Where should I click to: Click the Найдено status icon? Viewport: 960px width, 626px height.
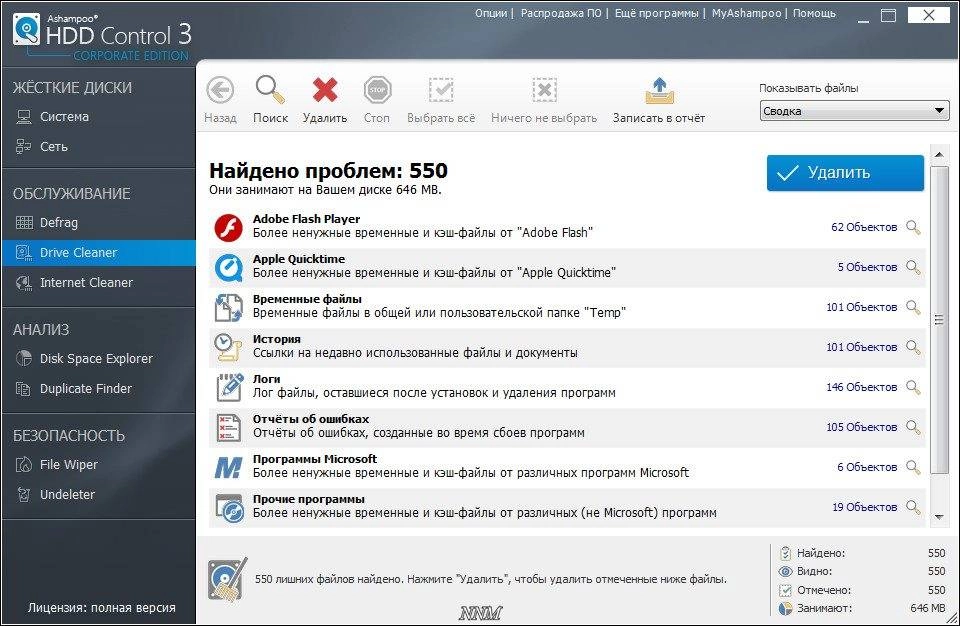(786, 553)
